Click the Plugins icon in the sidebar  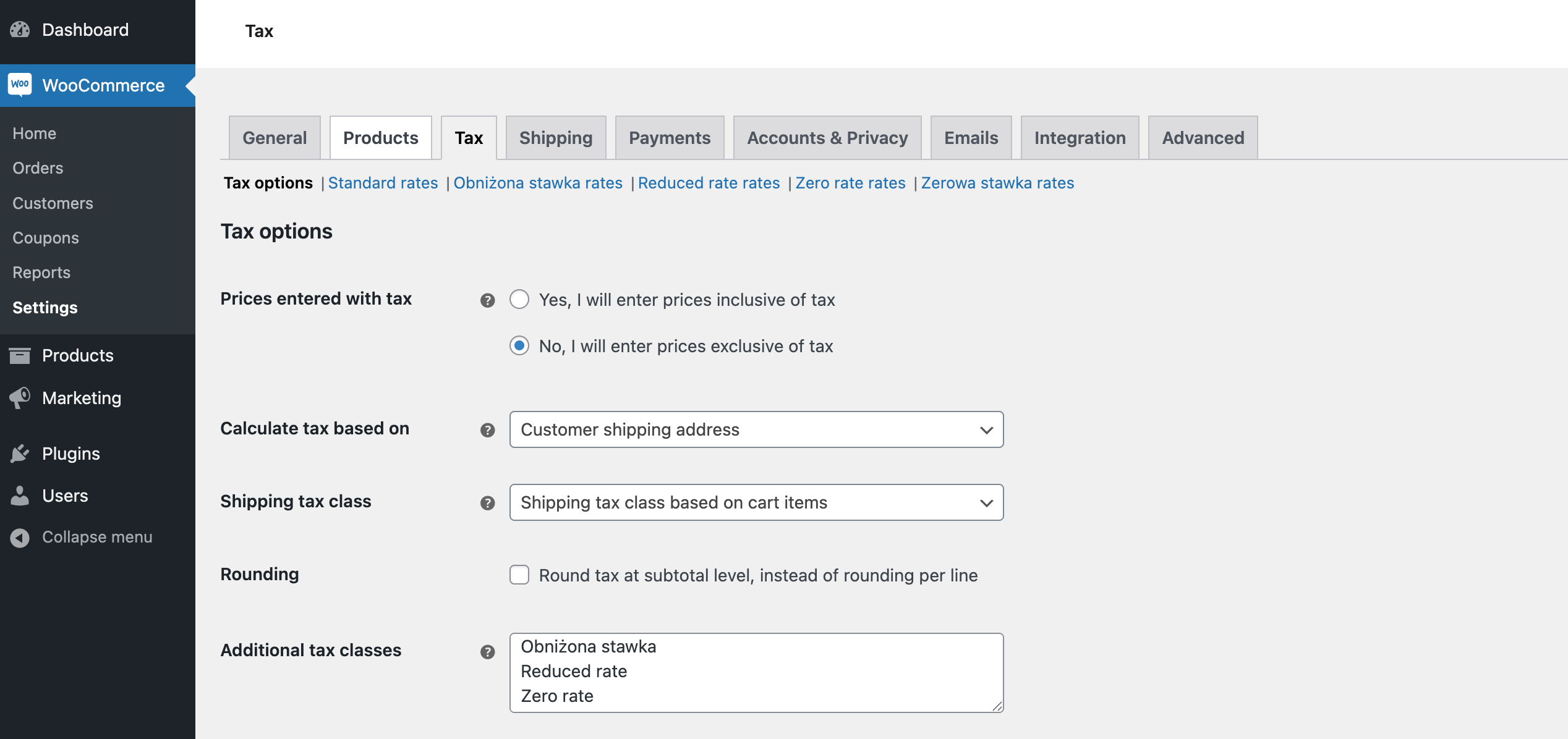click(20, 453)
